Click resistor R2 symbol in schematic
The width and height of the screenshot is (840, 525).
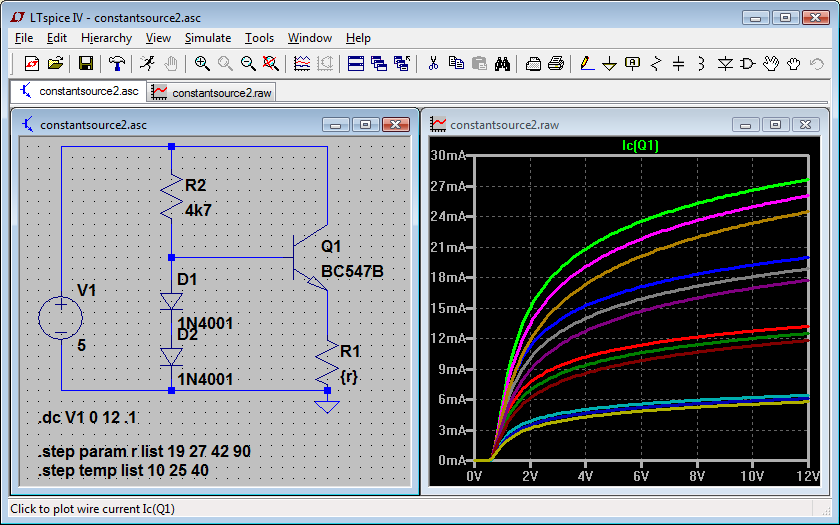pos(171,196)
